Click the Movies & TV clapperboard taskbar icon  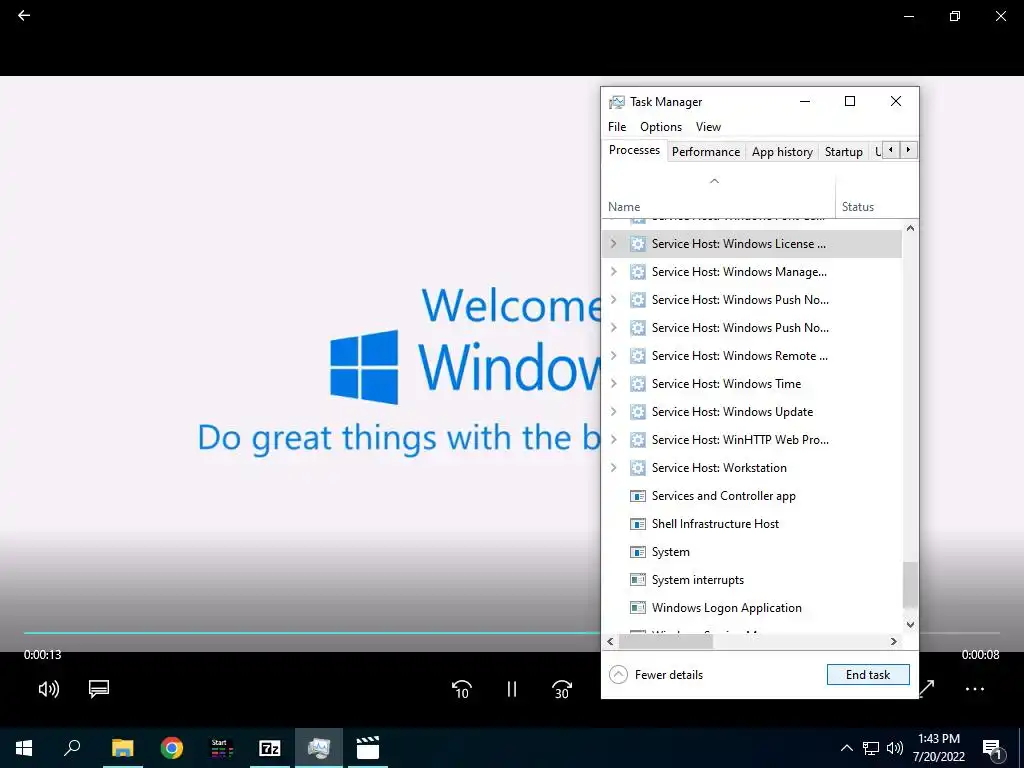(x=368, y=748)
